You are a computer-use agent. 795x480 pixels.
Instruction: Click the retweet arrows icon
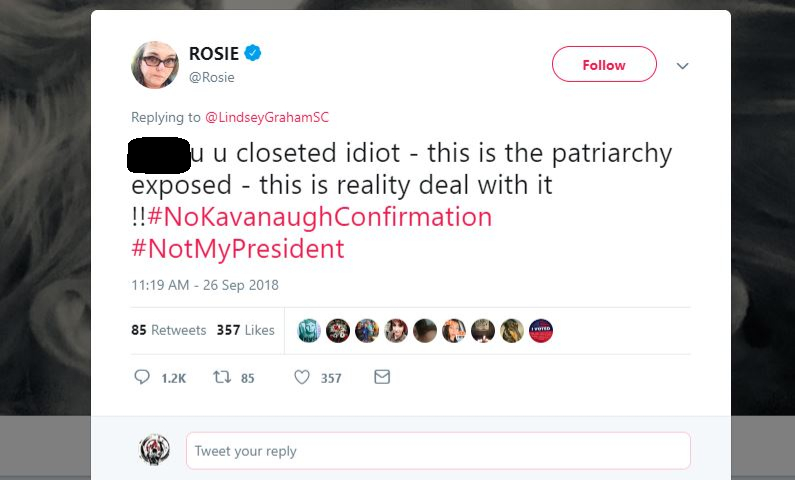point(223,377)
